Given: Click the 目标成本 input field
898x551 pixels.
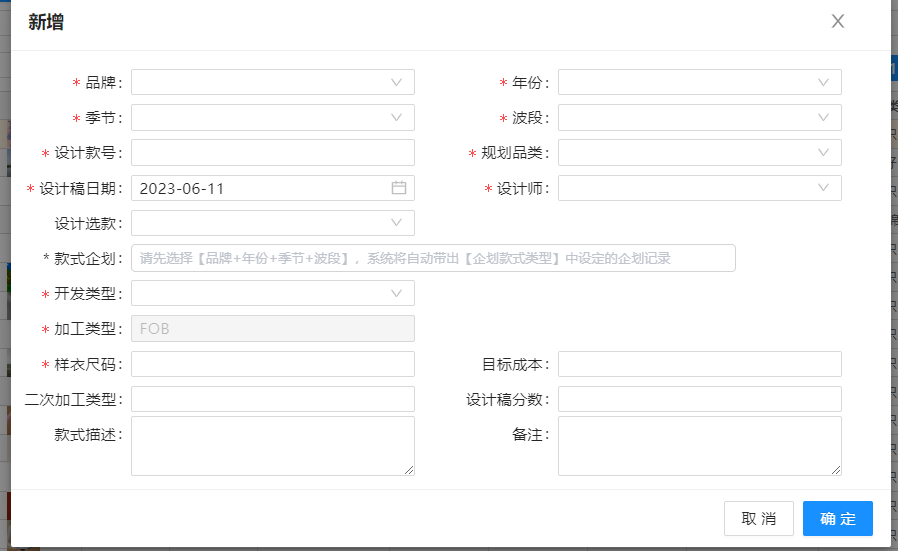Looking at the screenshot, I should pos(699,364).
